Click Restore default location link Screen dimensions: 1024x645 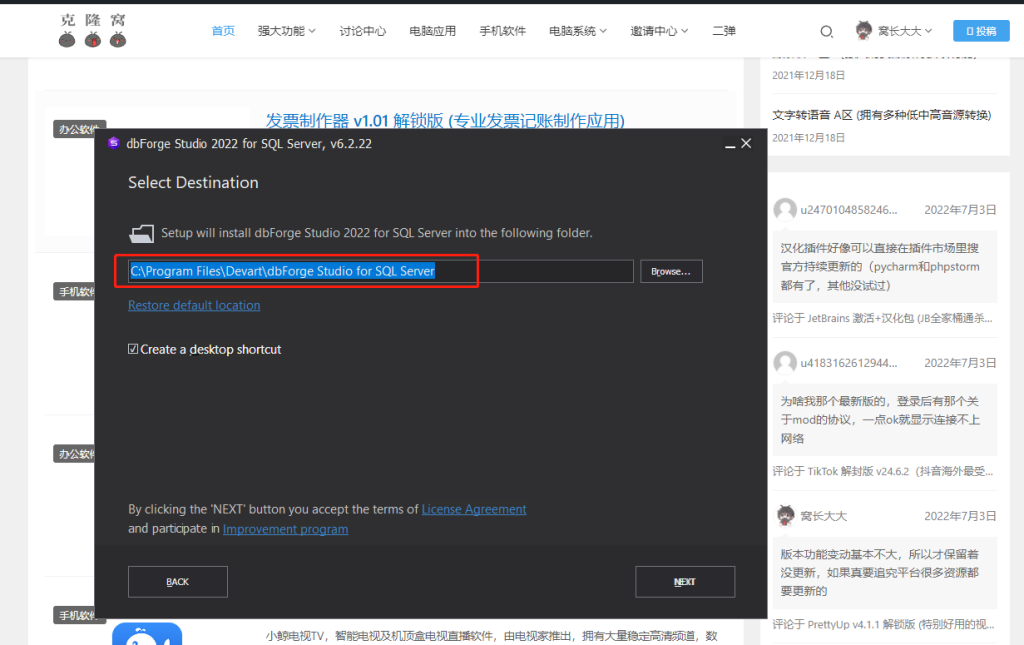(x=194, y=306)
